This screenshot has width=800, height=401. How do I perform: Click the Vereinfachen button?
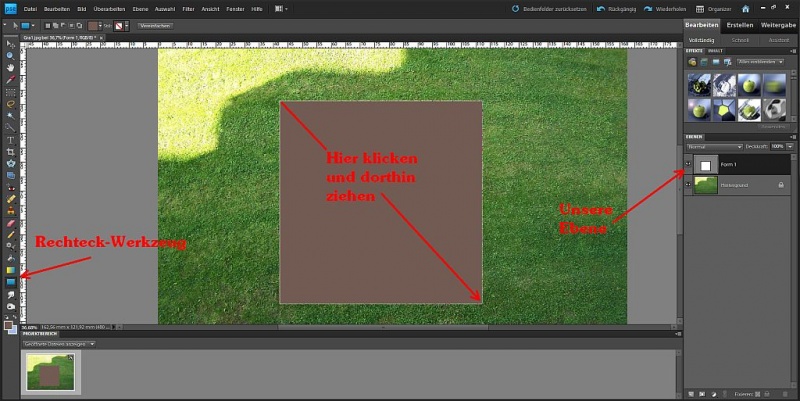[152, 25]
